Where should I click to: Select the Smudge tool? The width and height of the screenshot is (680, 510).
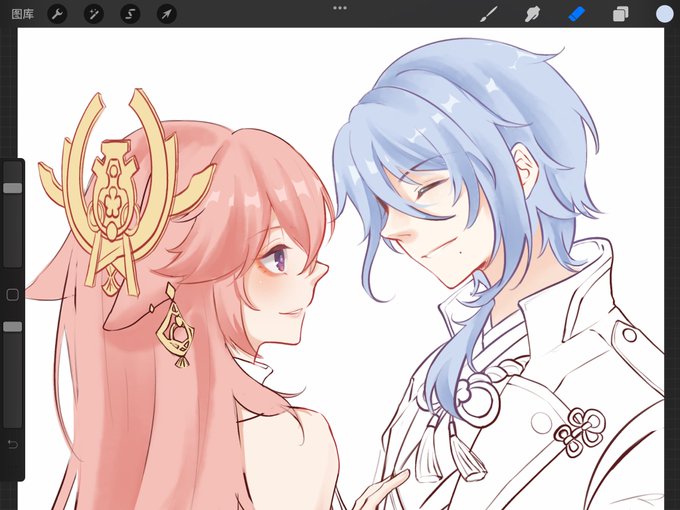pos(532,14)
